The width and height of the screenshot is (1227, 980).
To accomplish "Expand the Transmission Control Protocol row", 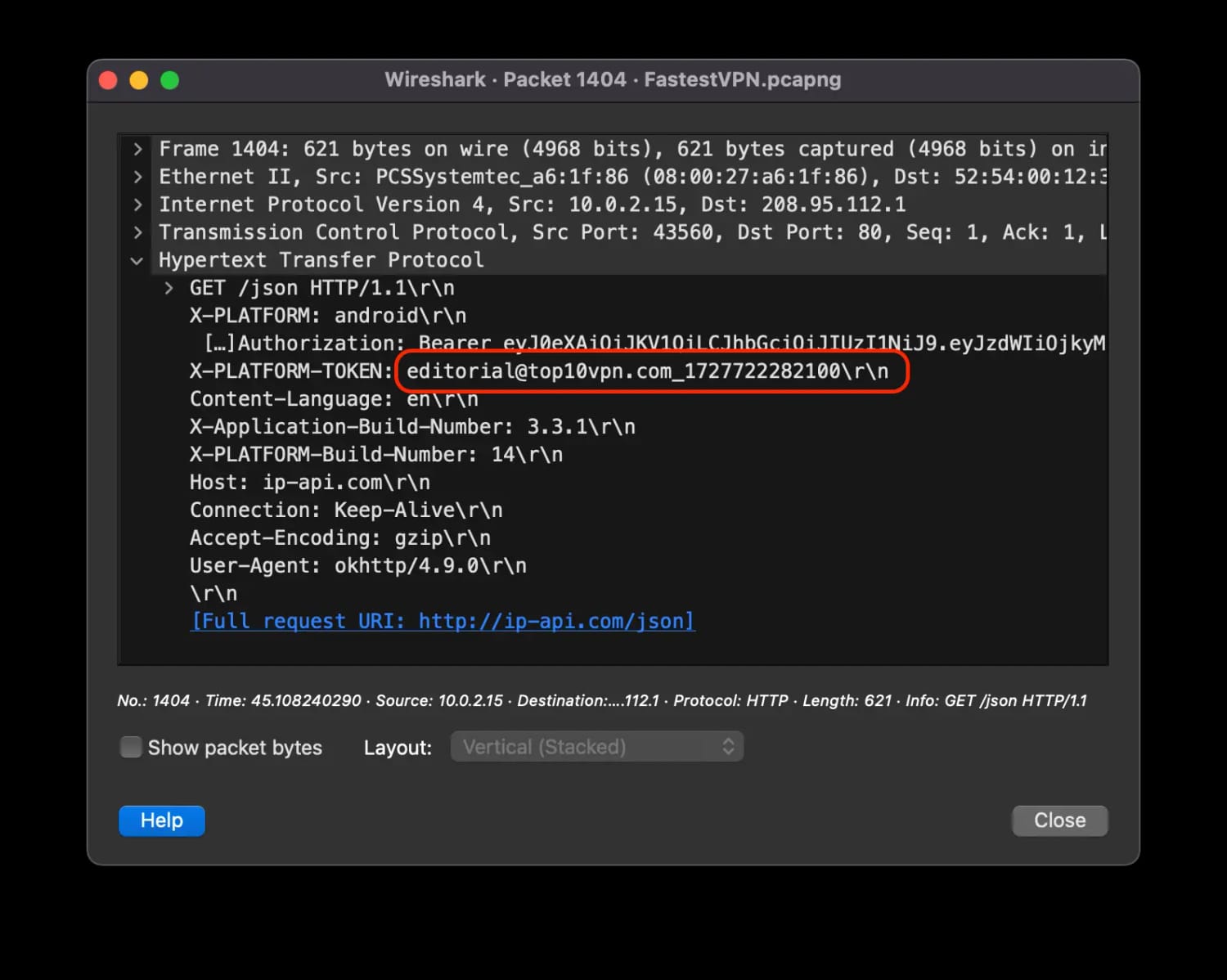I will coord(137,232).
